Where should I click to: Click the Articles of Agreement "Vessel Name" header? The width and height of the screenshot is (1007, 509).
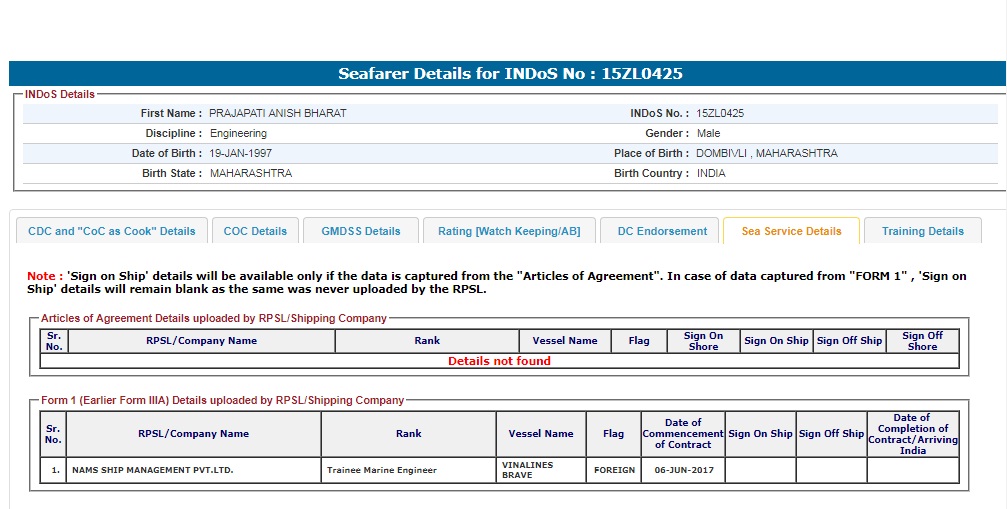pyautogui.click(x=565, y=341)
